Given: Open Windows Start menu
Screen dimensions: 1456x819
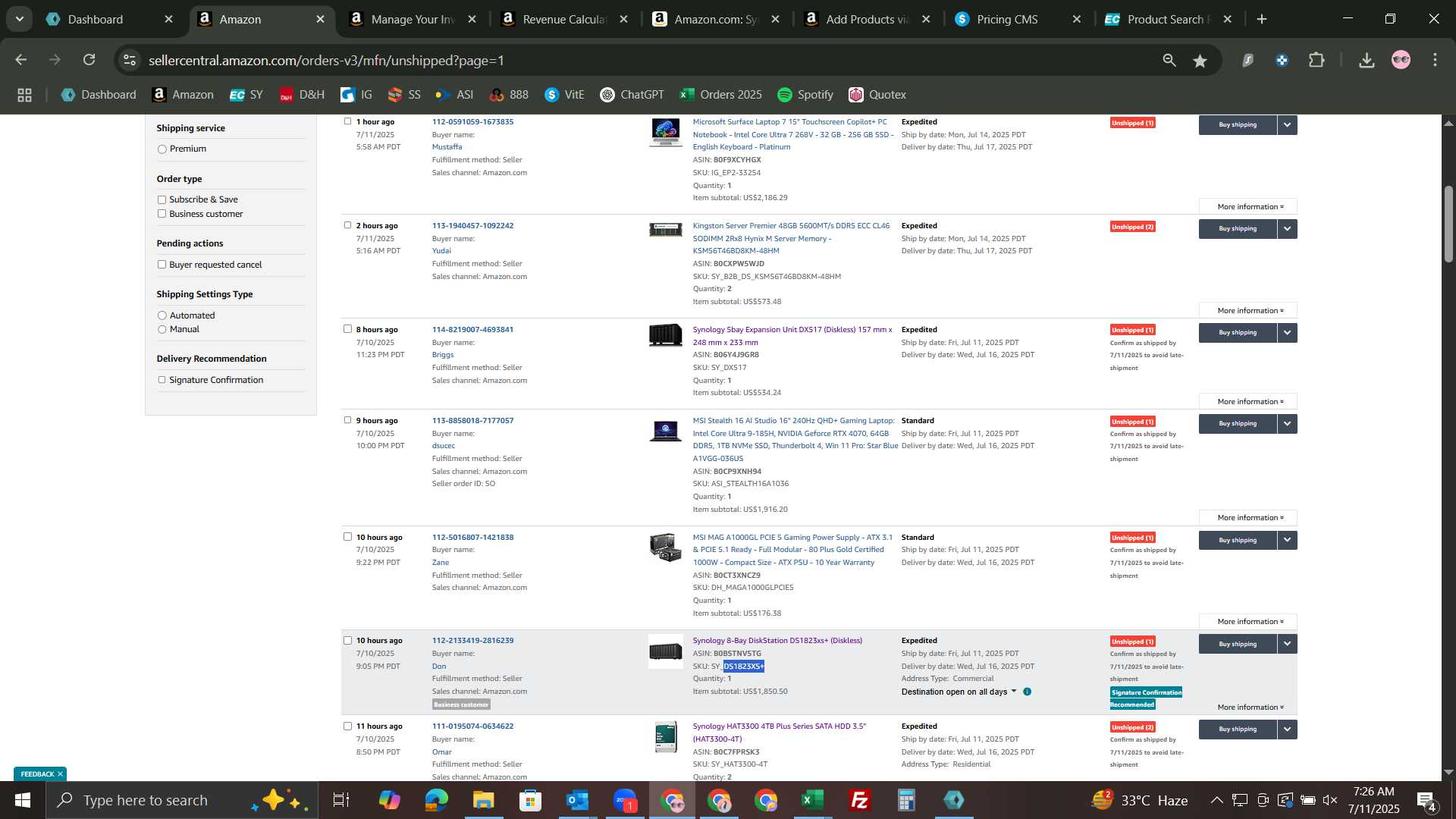Looking at the screenshot, I should [23, 800].
